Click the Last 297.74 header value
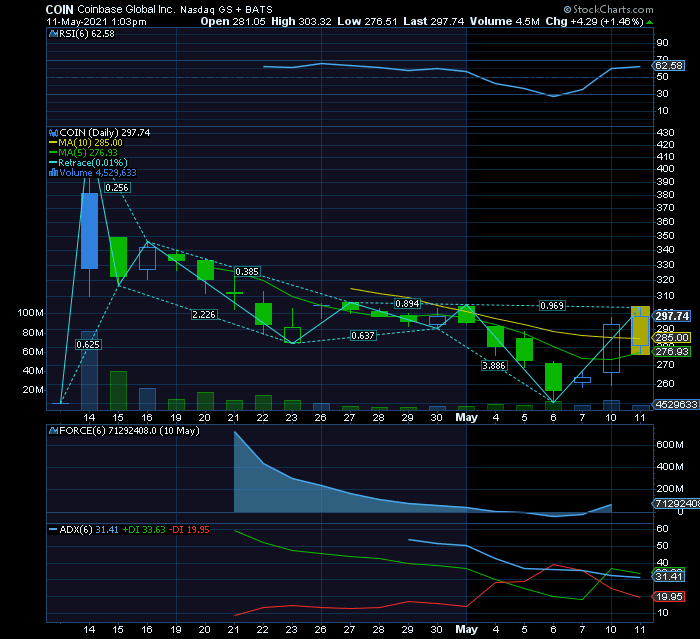The height and width of the screenshot is (639, 700). pyautogui.click(x=433, y=21)
